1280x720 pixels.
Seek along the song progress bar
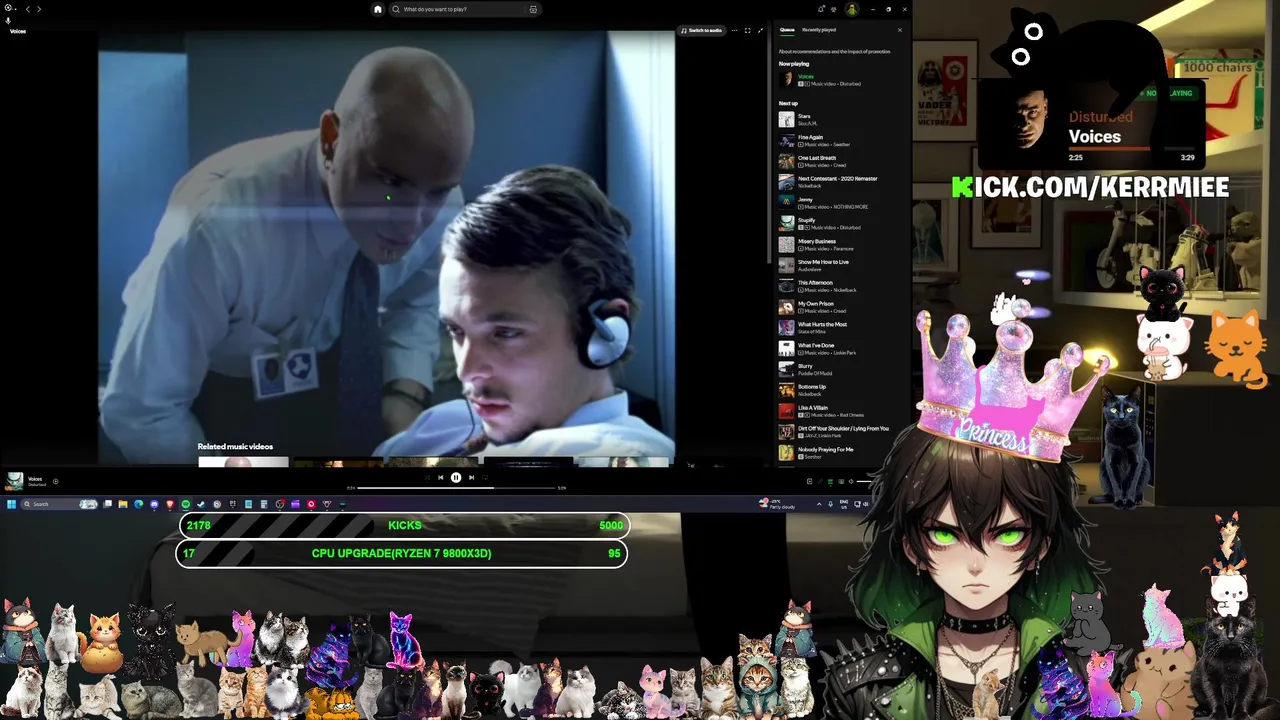pyautogui.click(x=456, y=488)
